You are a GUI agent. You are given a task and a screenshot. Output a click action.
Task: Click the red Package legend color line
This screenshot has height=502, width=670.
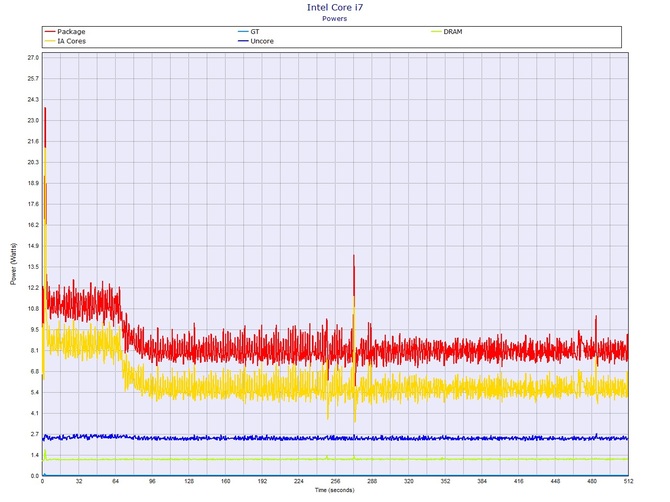[50, 32]
